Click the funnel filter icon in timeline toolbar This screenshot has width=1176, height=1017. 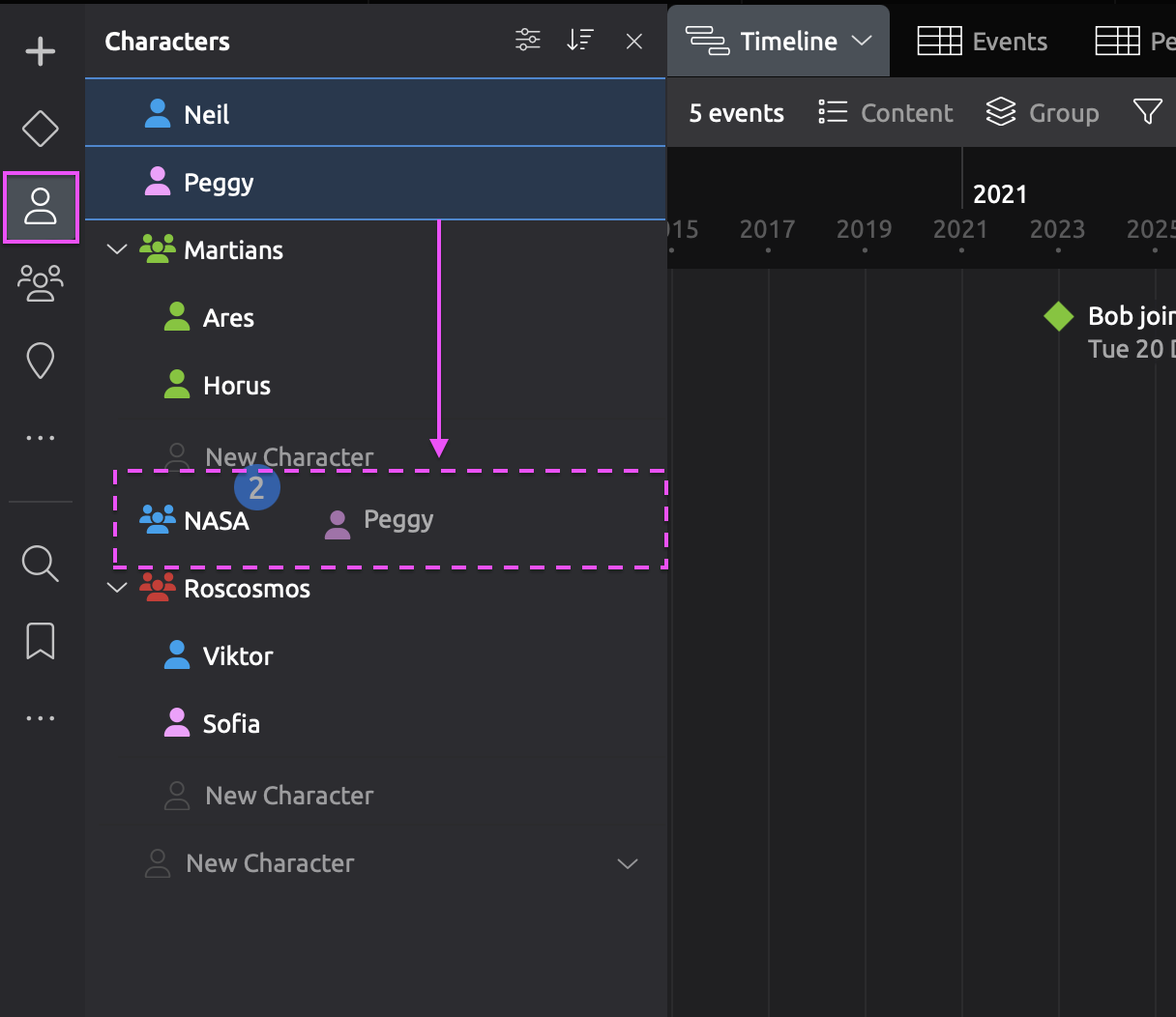tap(1147, 112)
